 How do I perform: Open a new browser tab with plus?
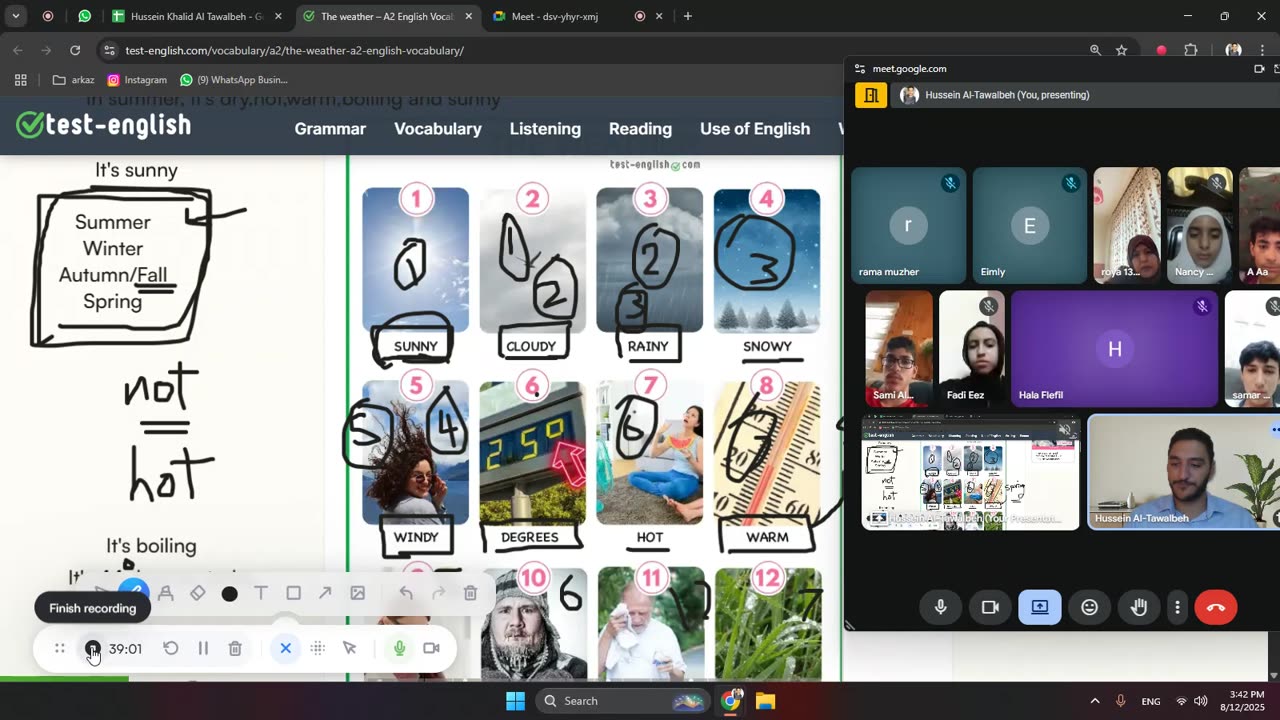[x=687, y=16]
